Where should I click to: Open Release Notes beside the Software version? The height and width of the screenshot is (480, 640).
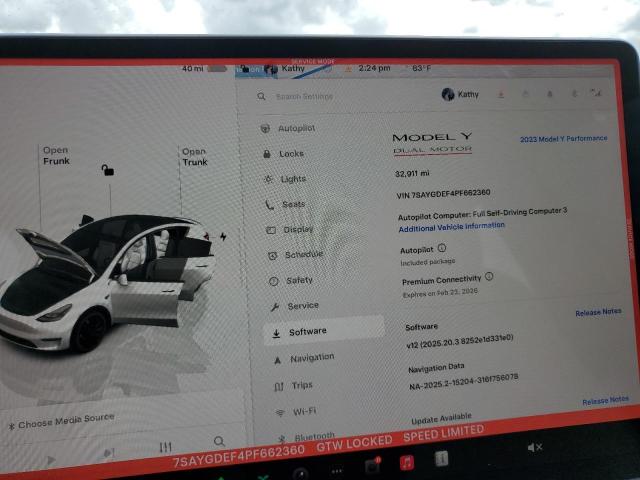(x=598, y=312)
